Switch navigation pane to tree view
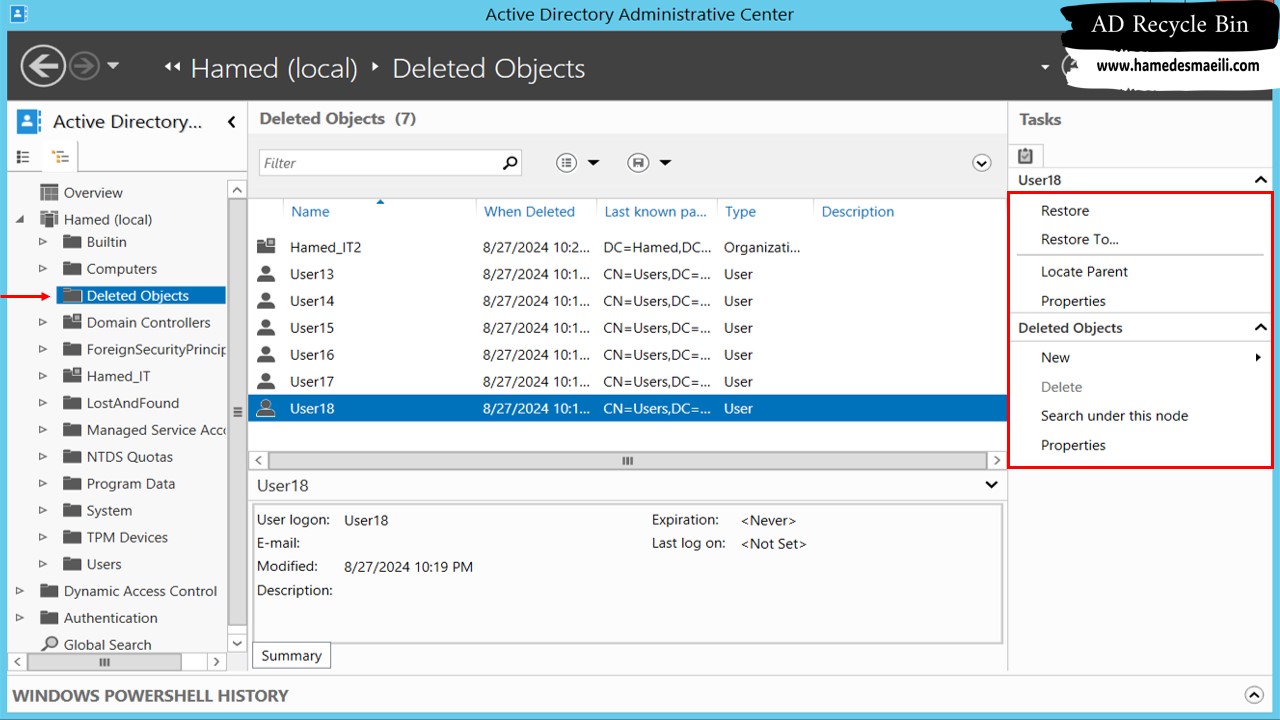This screenshot has height=720, width=1280. (61, 157)
